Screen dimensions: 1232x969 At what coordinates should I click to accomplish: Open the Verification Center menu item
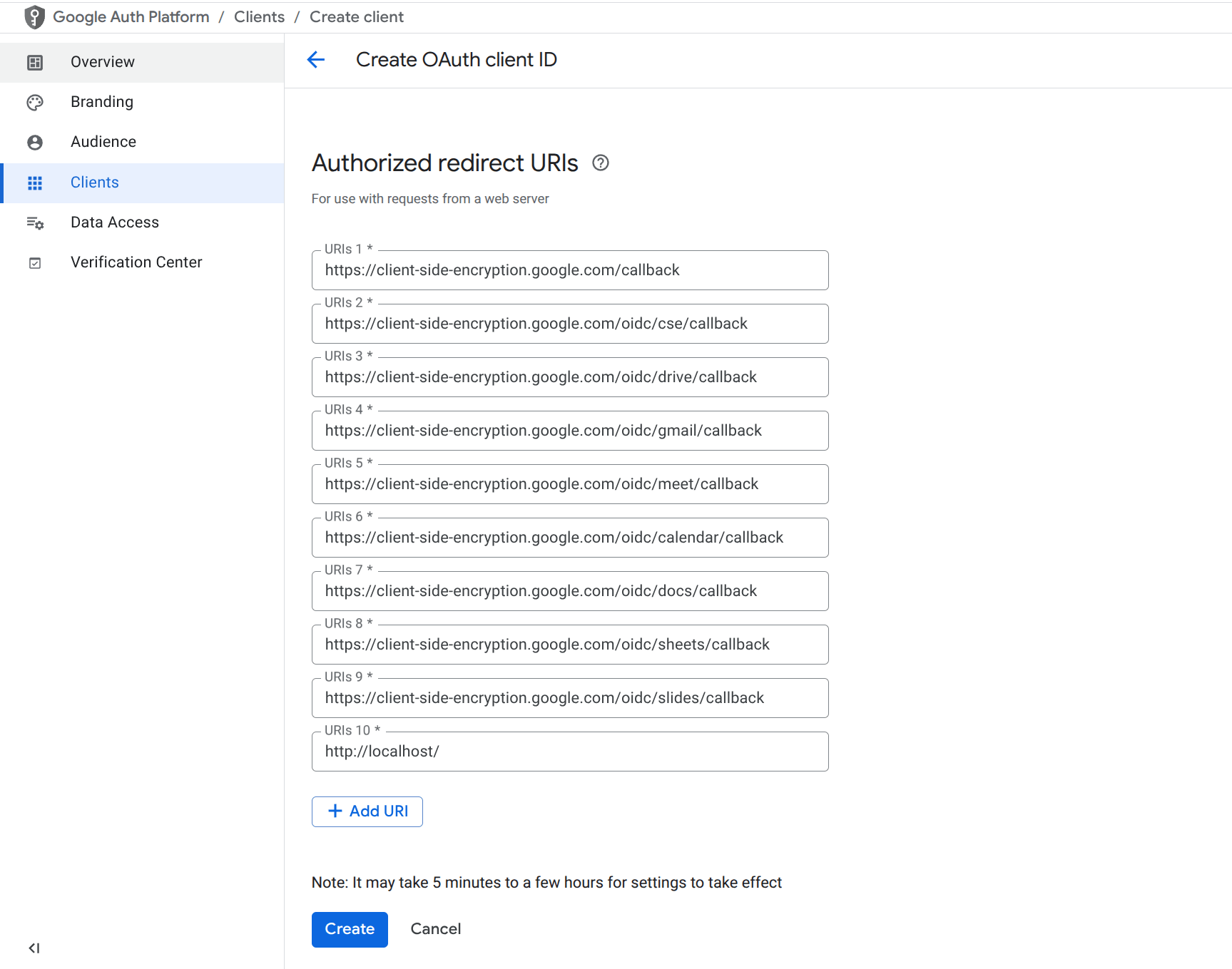click(142, 262)
